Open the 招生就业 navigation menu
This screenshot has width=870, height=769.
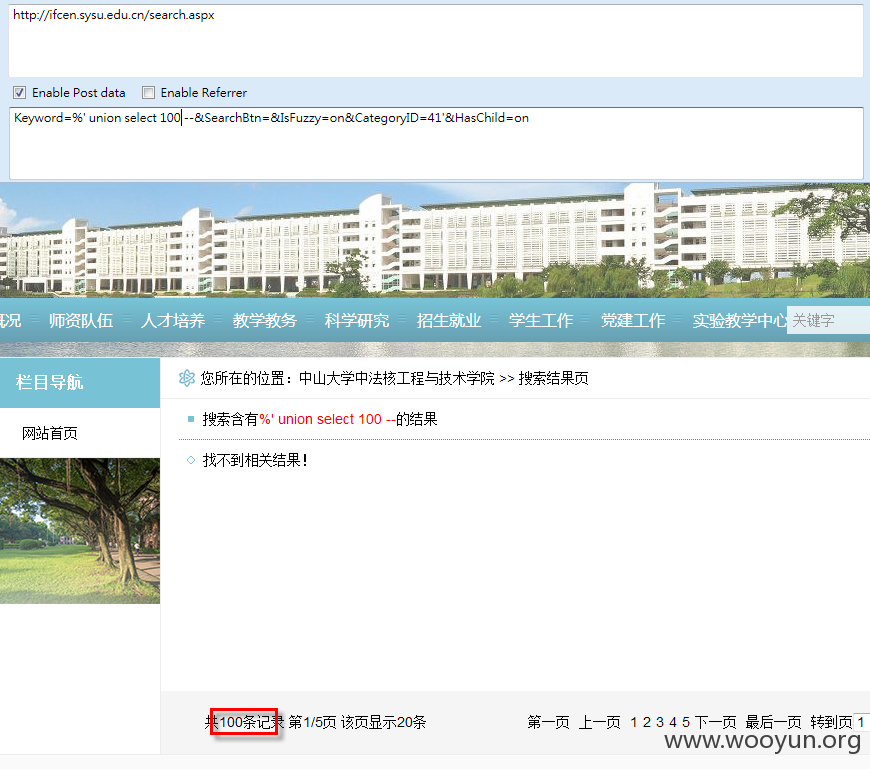[449, 320]
